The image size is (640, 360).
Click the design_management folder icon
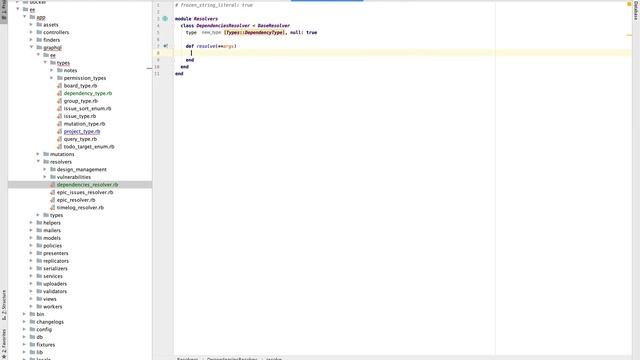[53, 169]
